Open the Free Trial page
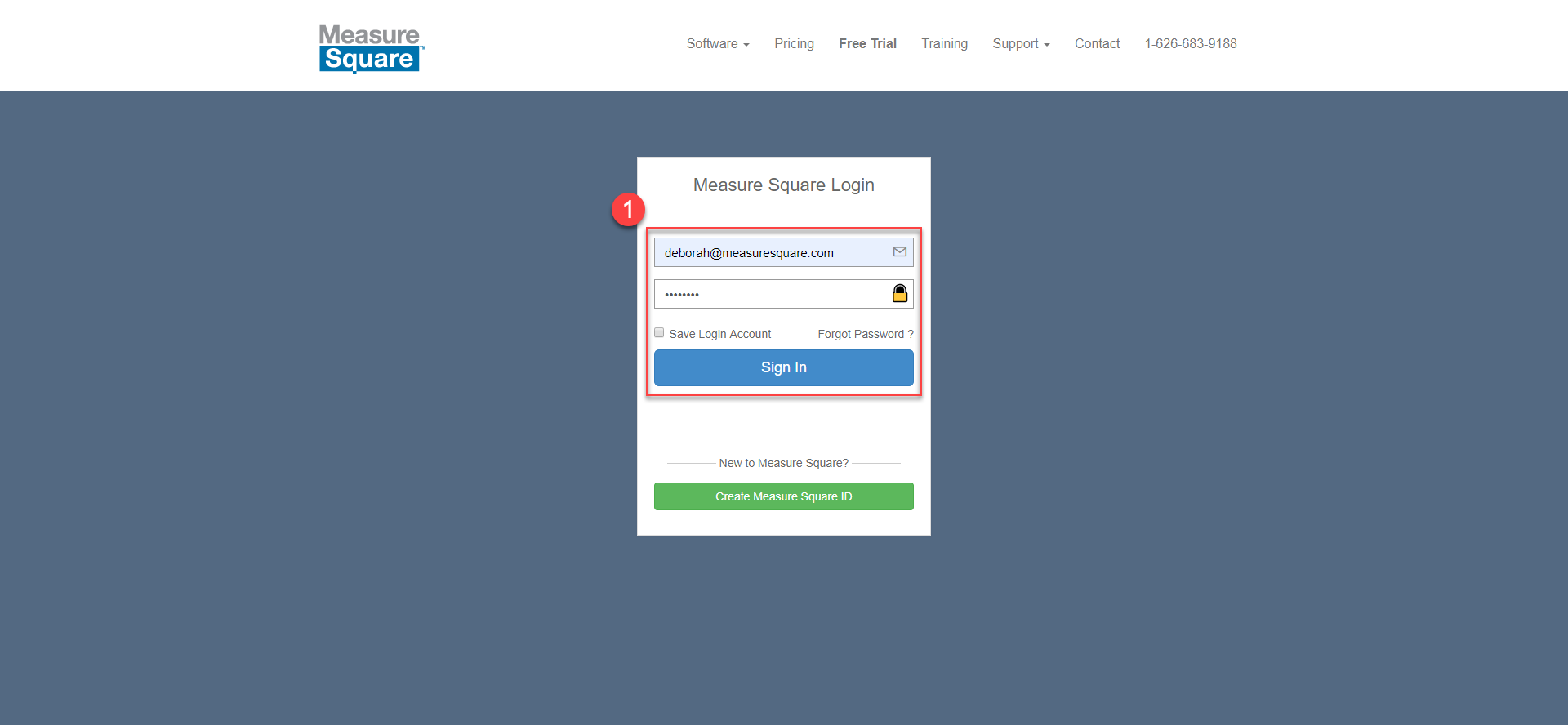The width and height of the screenshot is (1568, 725). [867, 44]
